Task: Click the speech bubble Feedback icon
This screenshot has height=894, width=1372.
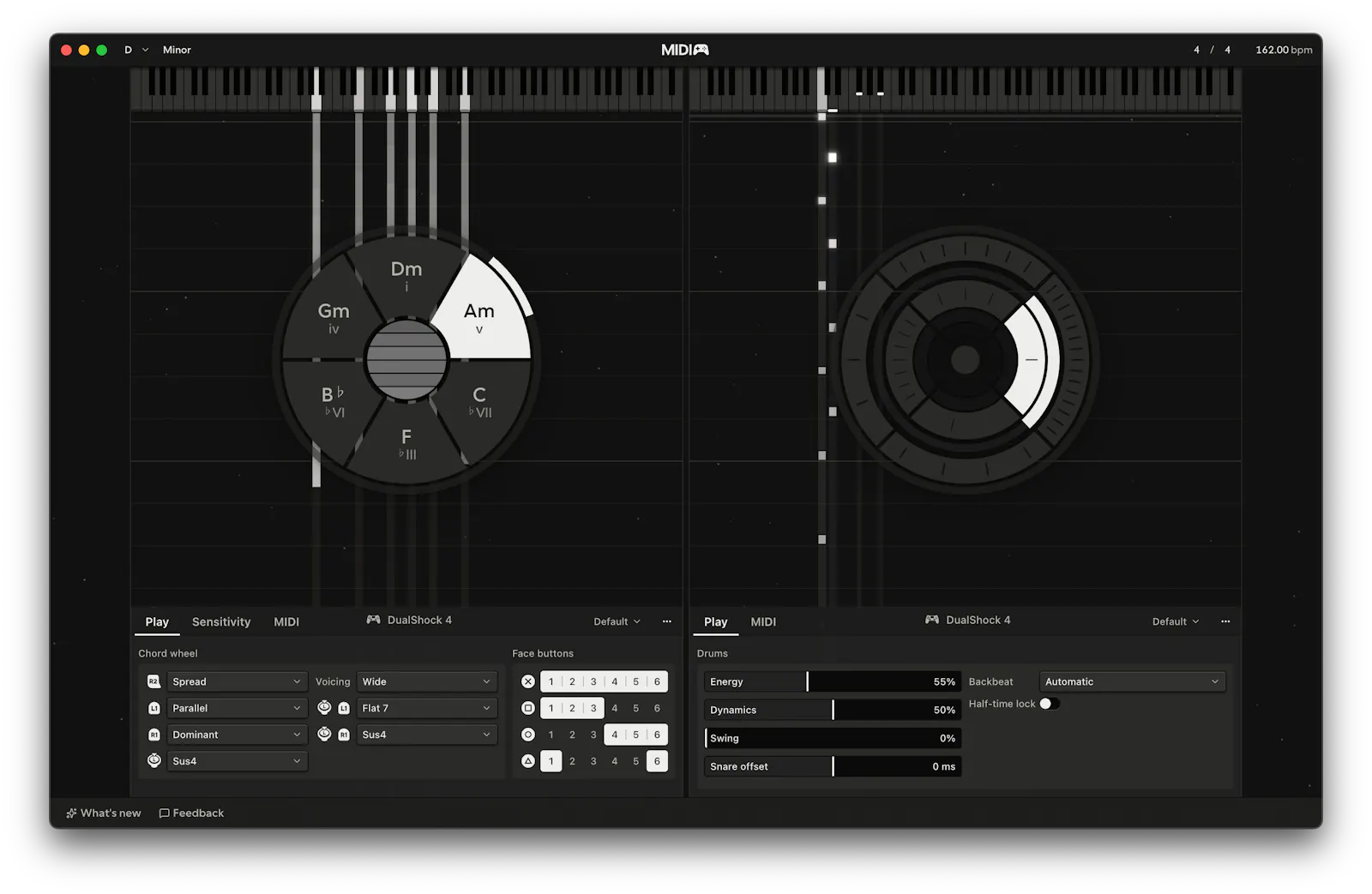Action: [164, 813]
